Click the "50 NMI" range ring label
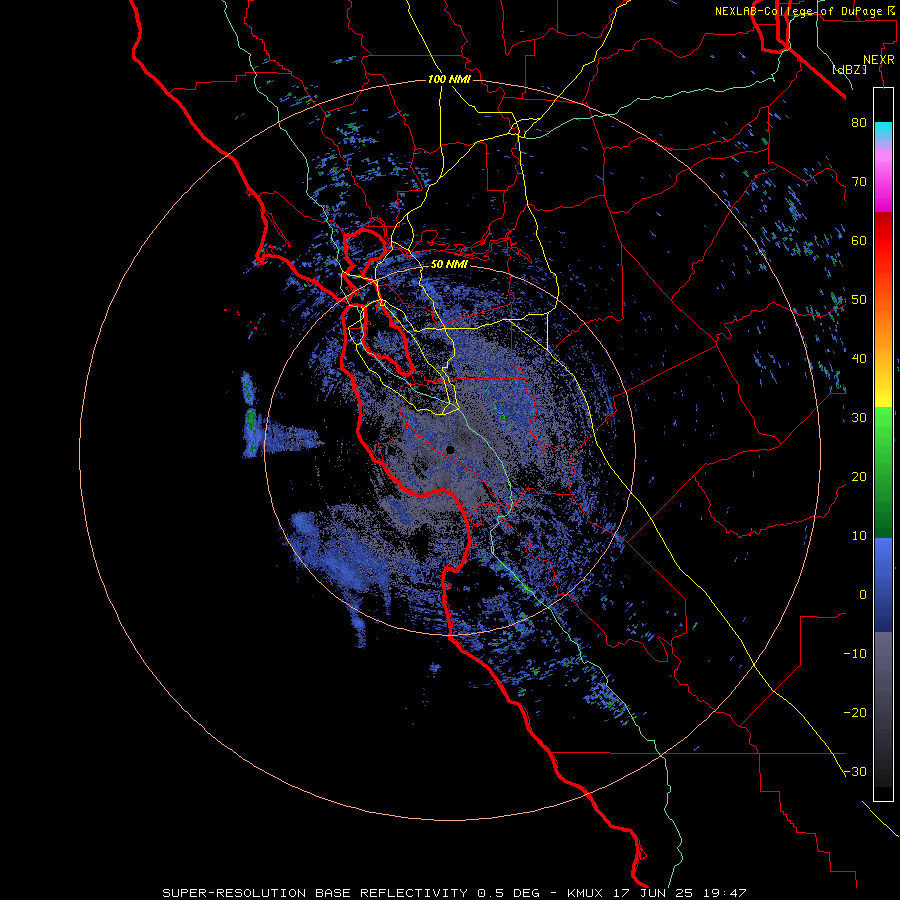 (449, 265)
